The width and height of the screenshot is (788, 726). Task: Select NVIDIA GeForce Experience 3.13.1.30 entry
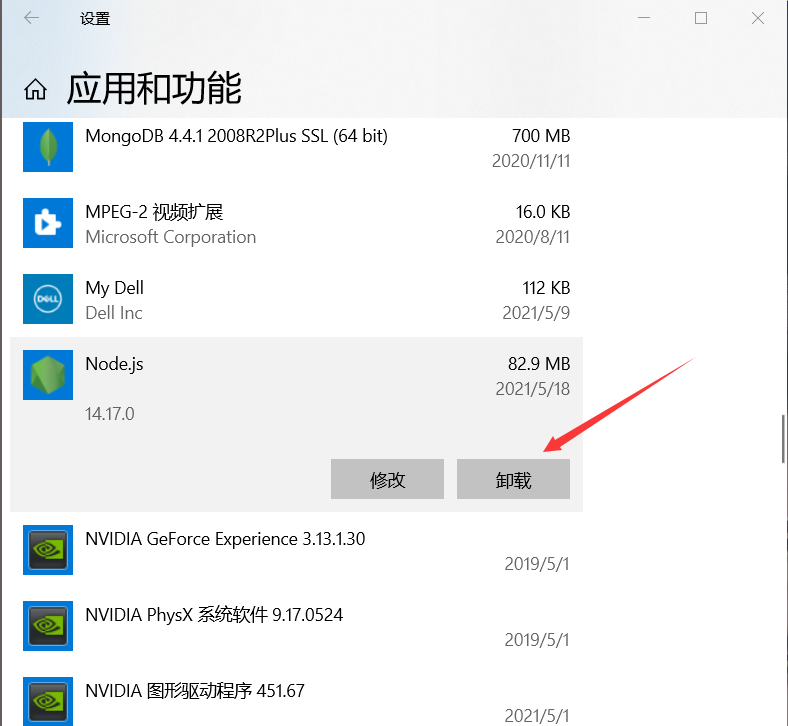225,539
